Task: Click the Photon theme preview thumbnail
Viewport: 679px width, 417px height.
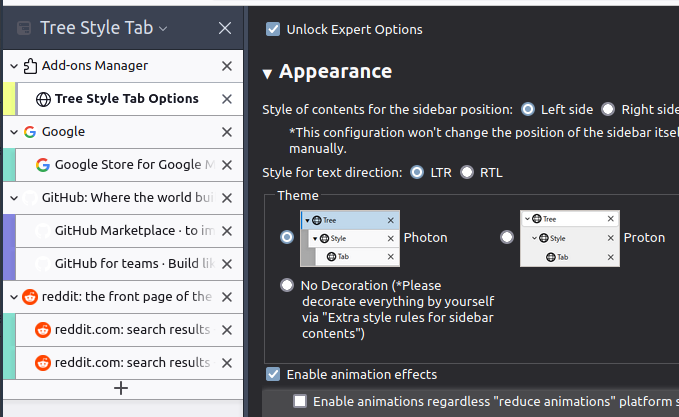Action: coord(349,238)
